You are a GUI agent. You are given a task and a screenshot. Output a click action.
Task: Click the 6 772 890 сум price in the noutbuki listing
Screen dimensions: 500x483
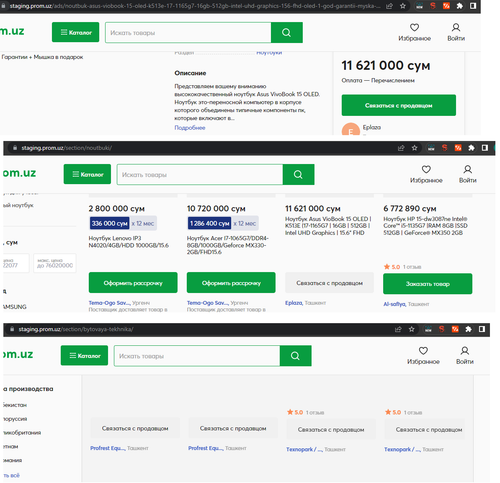coord(410,209)
